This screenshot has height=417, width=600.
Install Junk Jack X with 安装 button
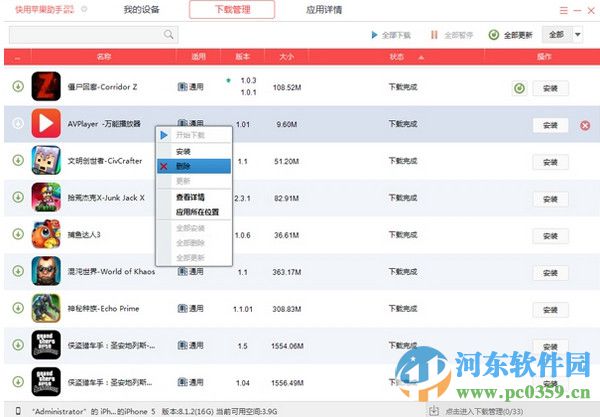pyautogui.click(x=550, y=199)
